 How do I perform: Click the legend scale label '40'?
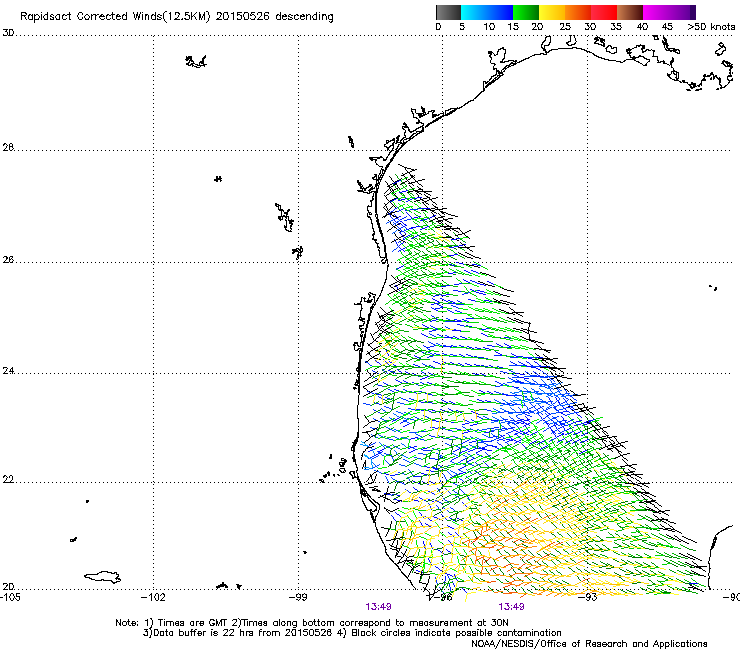(642, 27)
